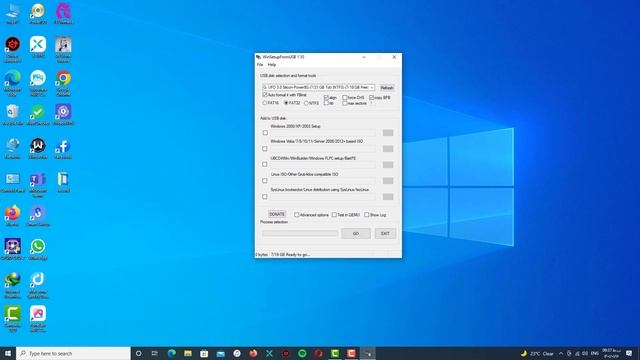The image size is (640, 360).
Task: Open the Camtasia desktop shortcut
Action: 13,319
